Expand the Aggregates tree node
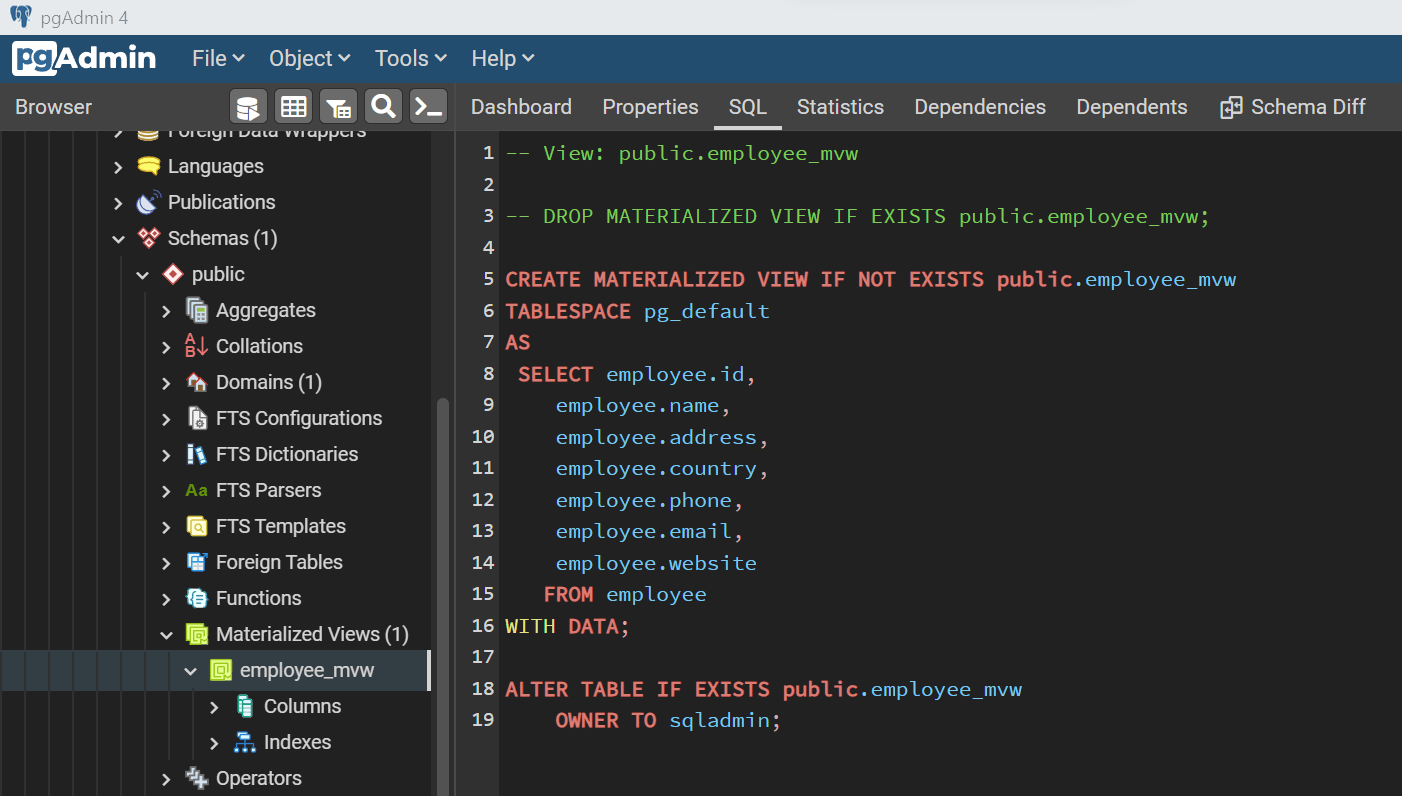 [166, 310]
